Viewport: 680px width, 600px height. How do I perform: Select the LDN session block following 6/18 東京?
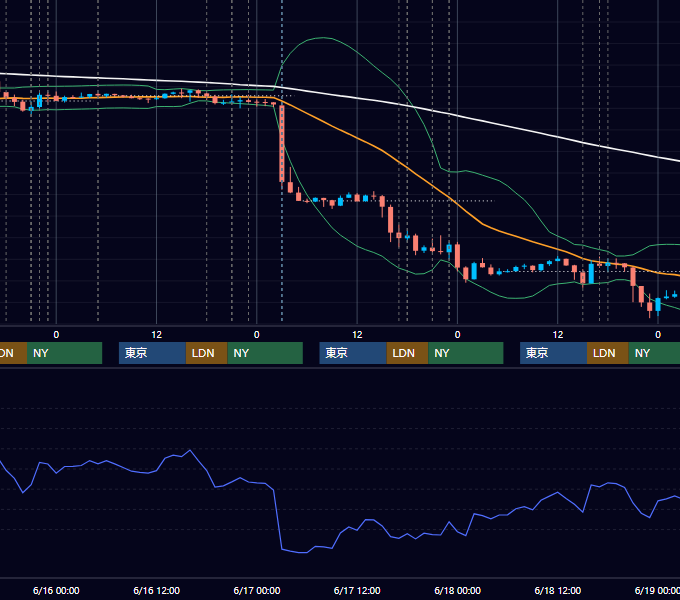click(608, 353)
